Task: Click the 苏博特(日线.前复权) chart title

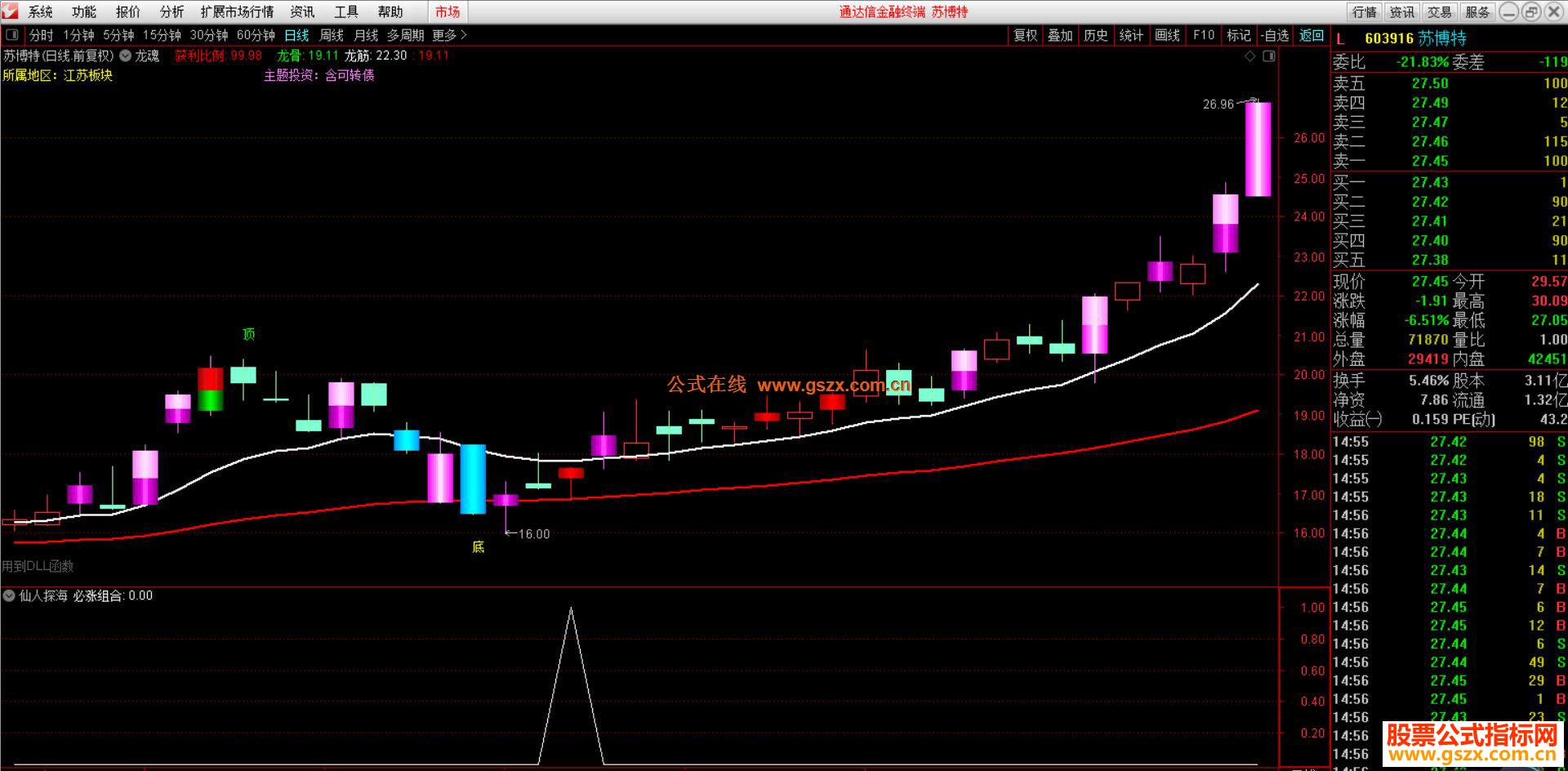Action: (59, 56)
